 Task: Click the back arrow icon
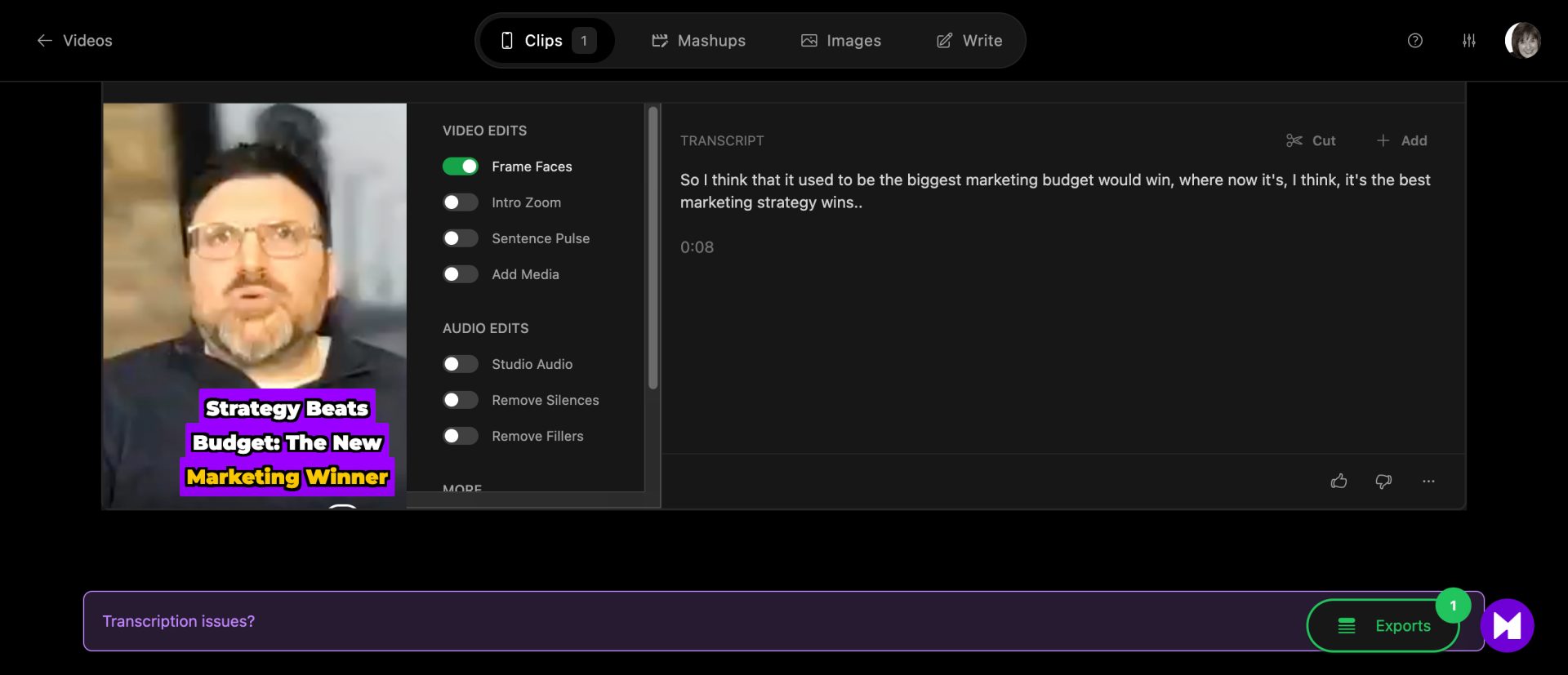pos(45,41)
